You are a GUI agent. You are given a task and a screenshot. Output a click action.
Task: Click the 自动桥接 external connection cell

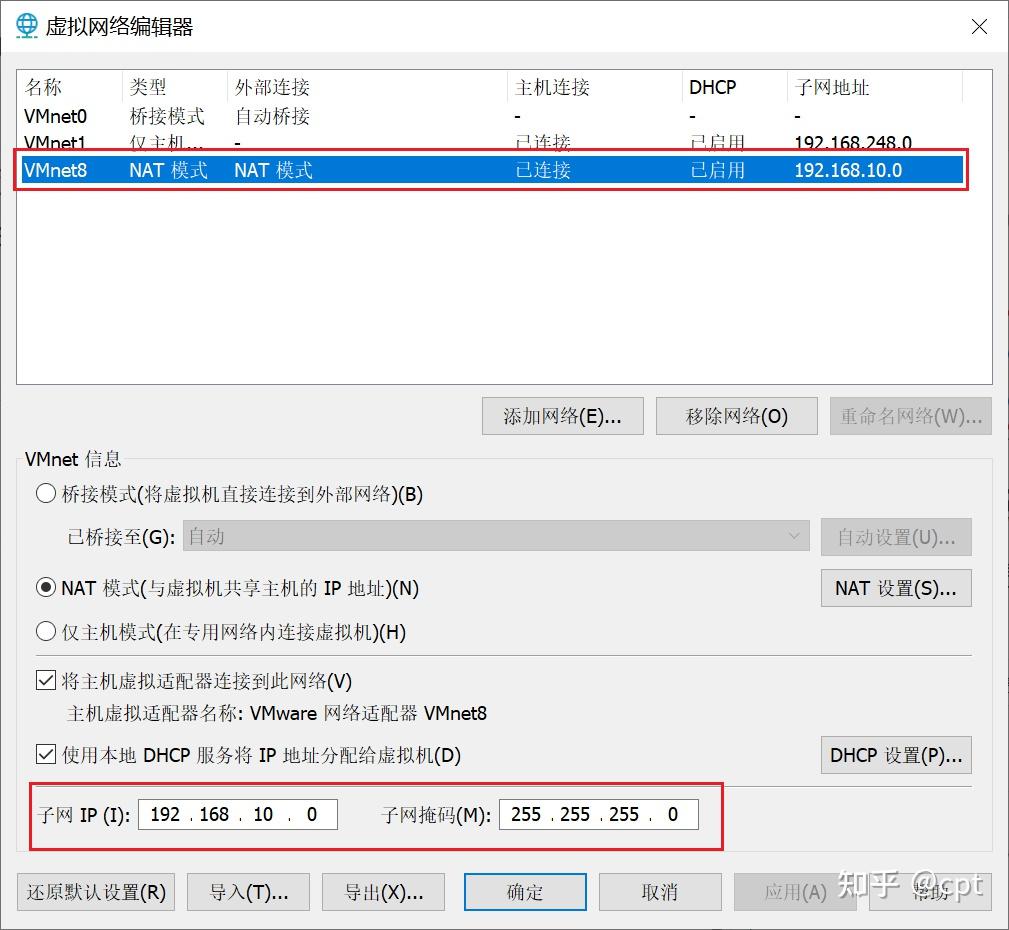[x=272, y=116]
